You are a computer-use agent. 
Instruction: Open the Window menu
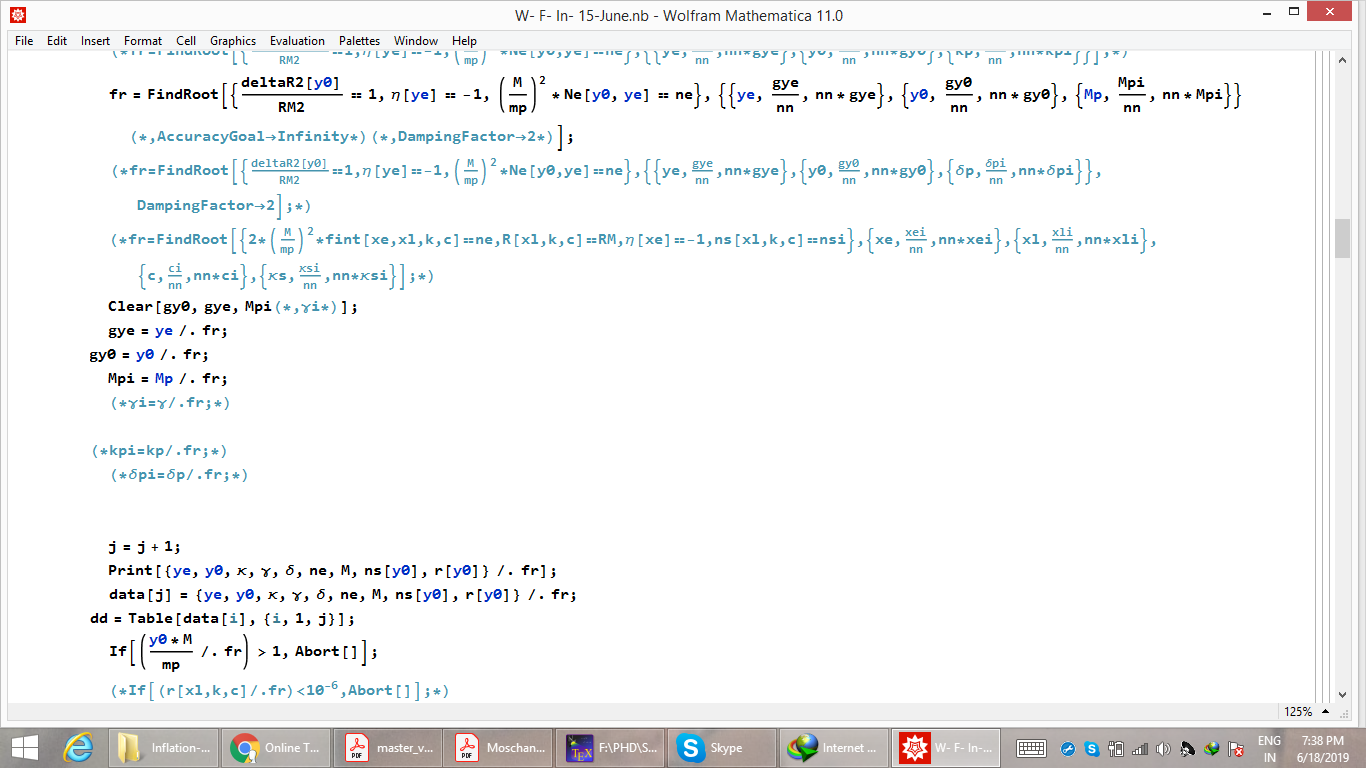click(416, 41)
